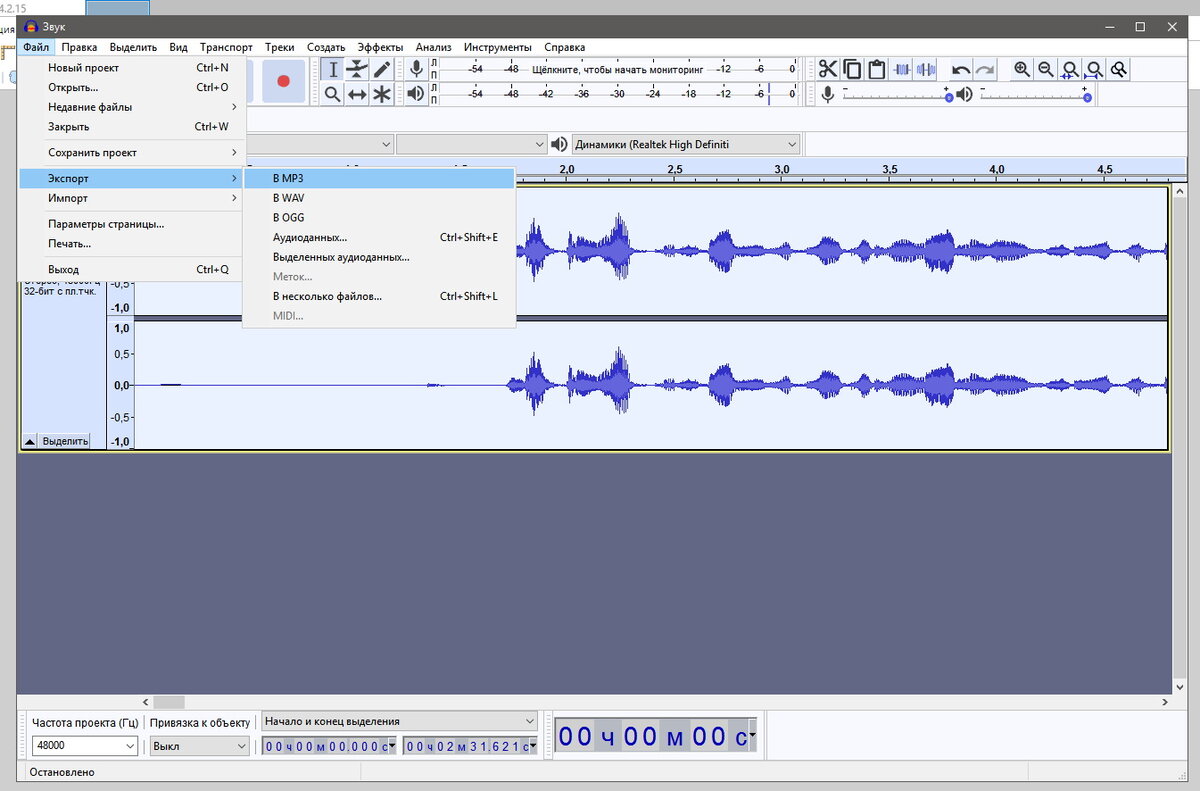Choose Выделенных аудиоданных... export option

pyautogui.click(x=379, y=257)
